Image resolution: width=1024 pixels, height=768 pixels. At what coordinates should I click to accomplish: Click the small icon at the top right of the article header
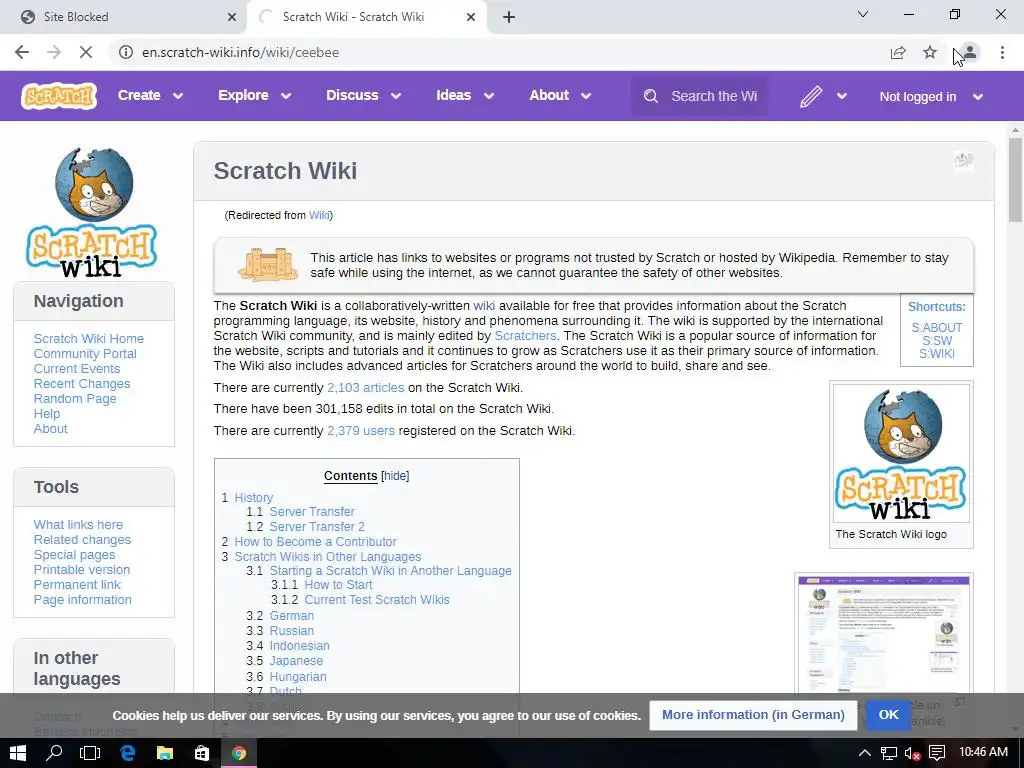click(963, 160)
